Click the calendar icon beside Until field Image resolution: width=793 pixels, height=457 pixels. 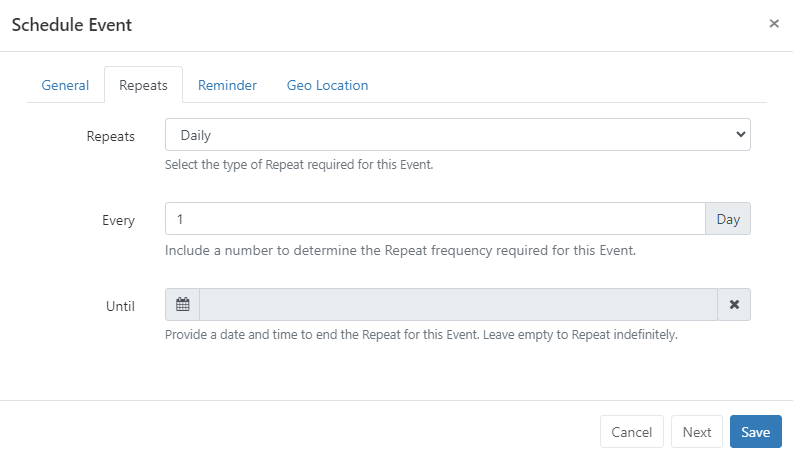click(x=182, y=305)
